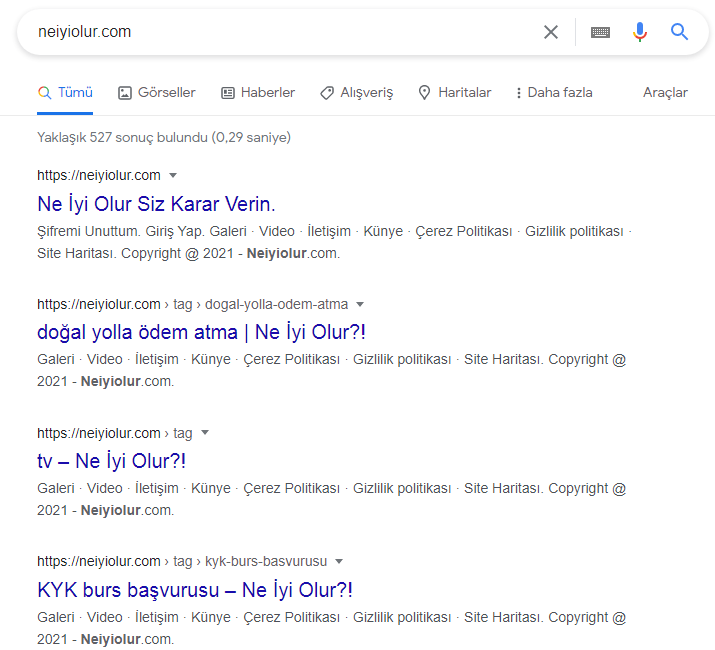Screen dimensions: 715x650
Task: Open the doğal yolla ödem atma result
Action: point(202,332)
